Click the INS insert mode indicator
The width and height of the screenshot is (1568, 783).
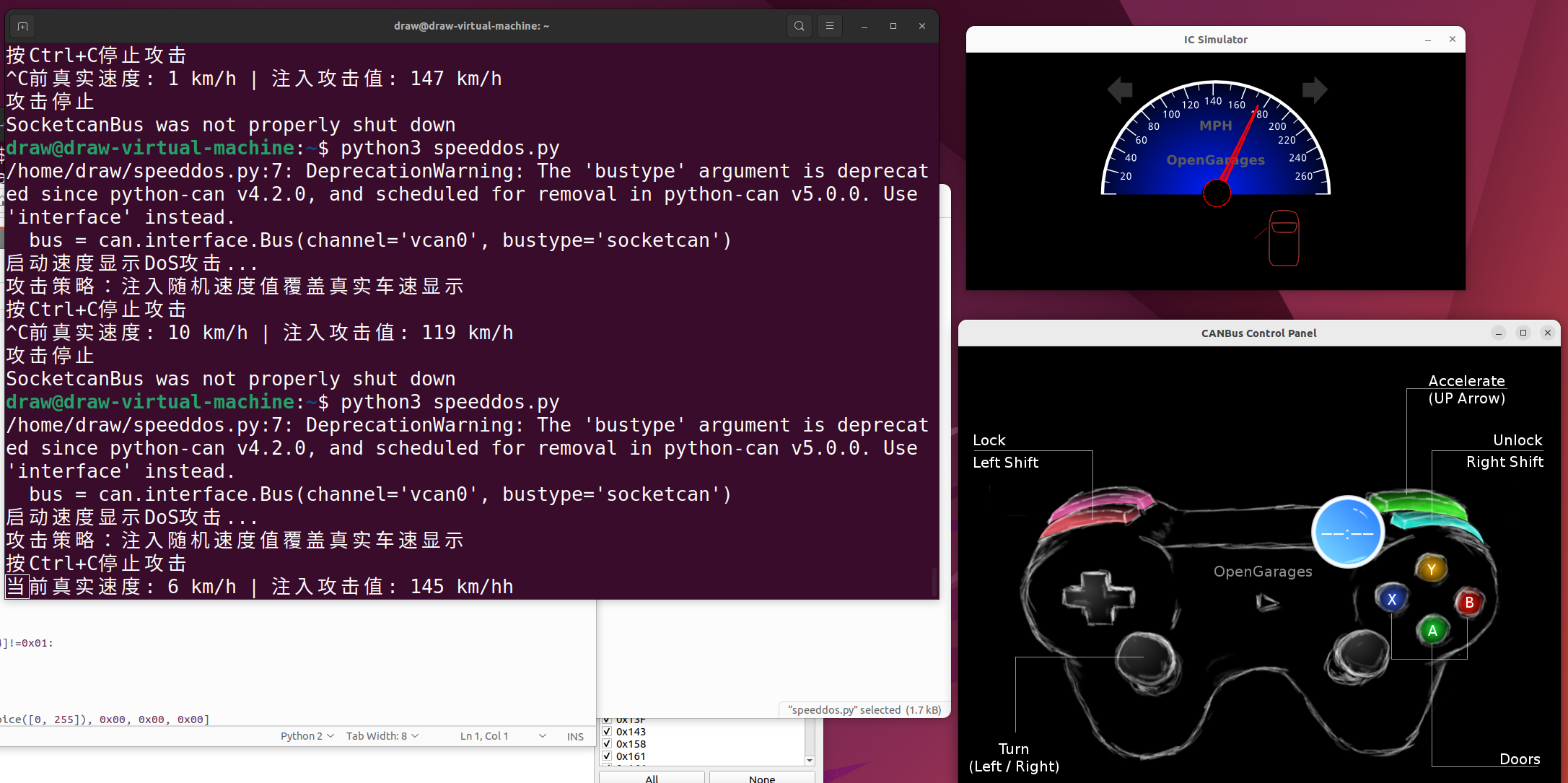[x=575, y=737]
